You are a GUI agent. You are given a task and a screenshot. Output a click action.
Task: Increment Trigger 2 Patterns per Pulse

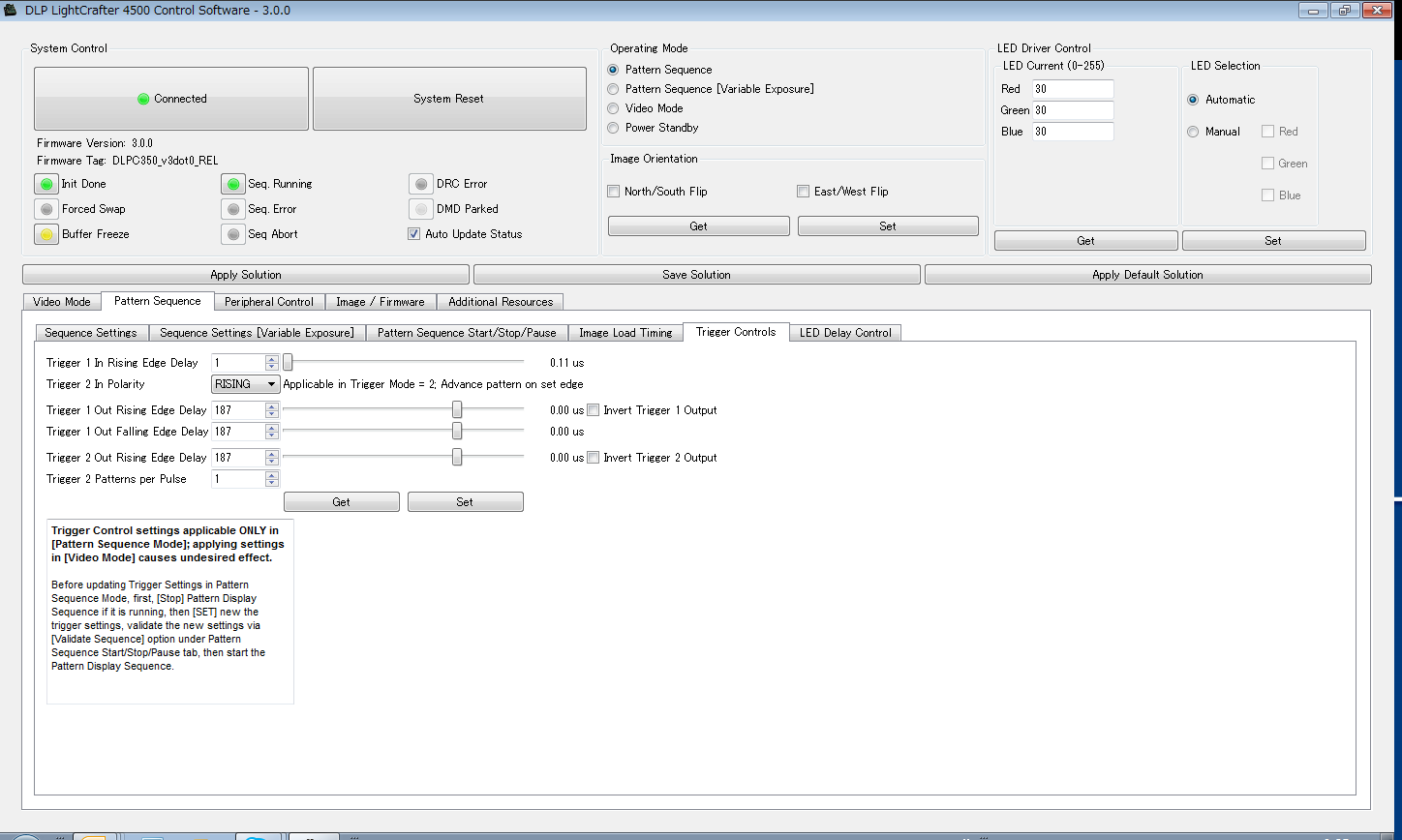coord(272,475)
